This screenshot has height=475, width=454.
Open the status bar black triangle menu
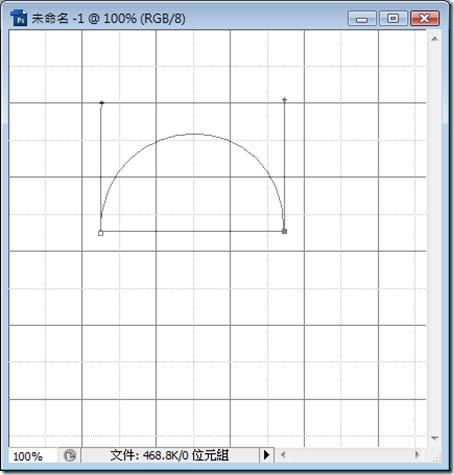(266, 455)
